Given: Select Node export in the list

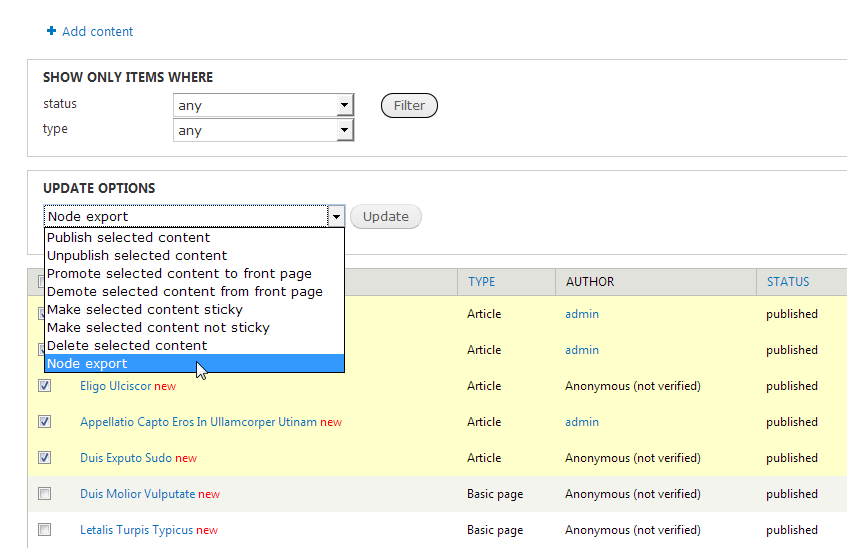Looking at the screenshot, I should click(87, 364).
